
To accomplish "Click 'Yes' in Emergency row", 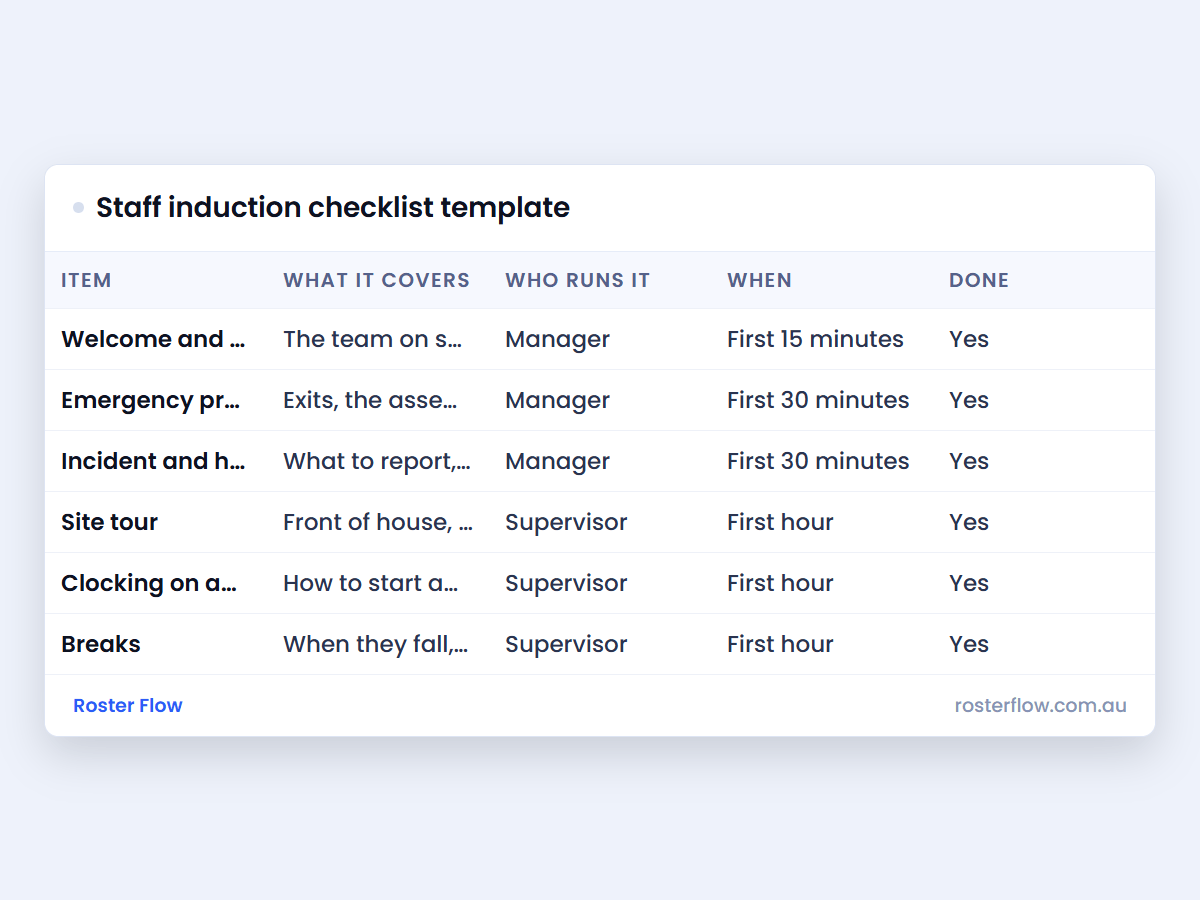I will (x=969, y=400).
